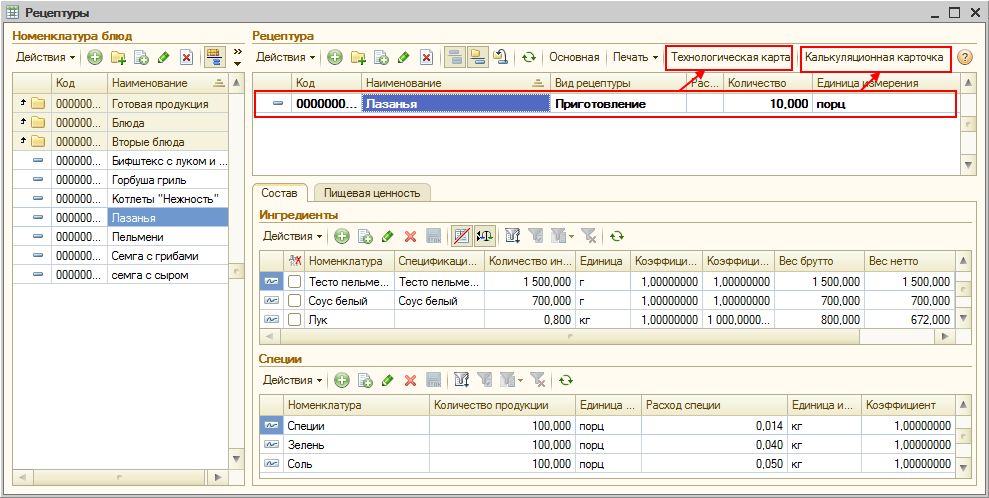Switch to the Пищевая ценность tab

tap(371, 193)
